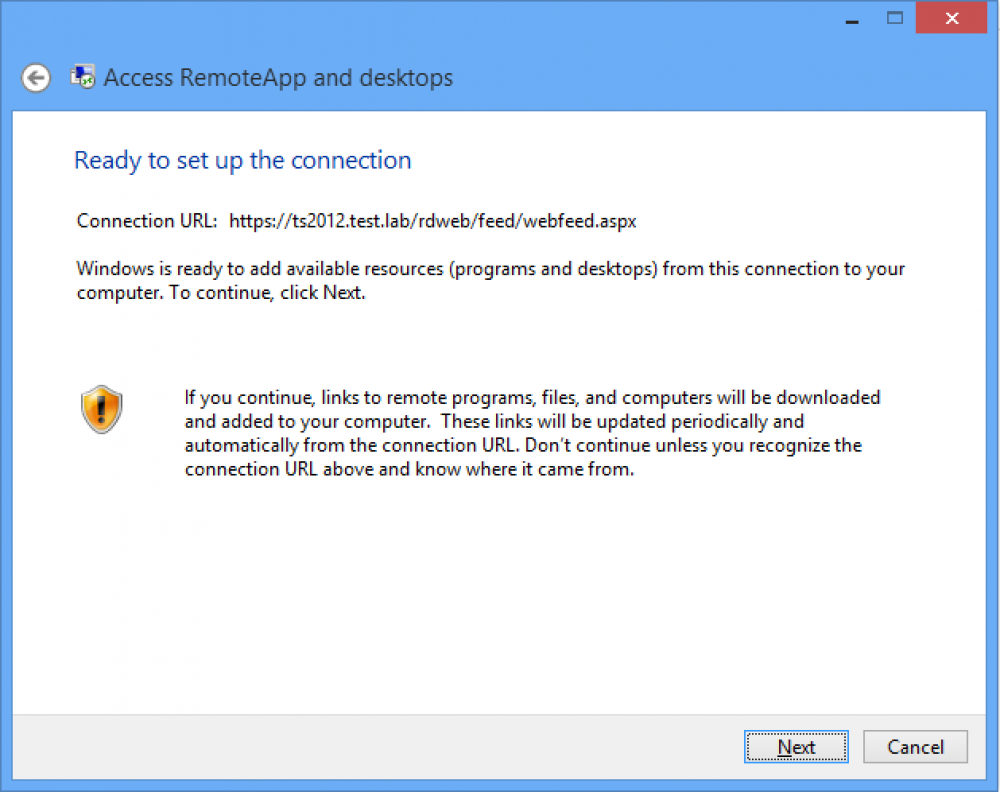1000x792 pixels.
Task: Click the "Access RemoteApp and desktops" title text
Action: (278, 78)
